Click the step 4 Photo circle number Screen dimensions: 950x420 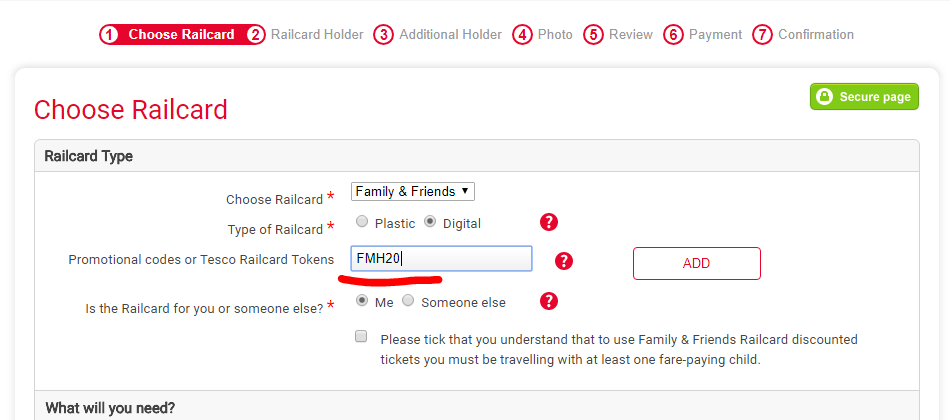(522, 35)
